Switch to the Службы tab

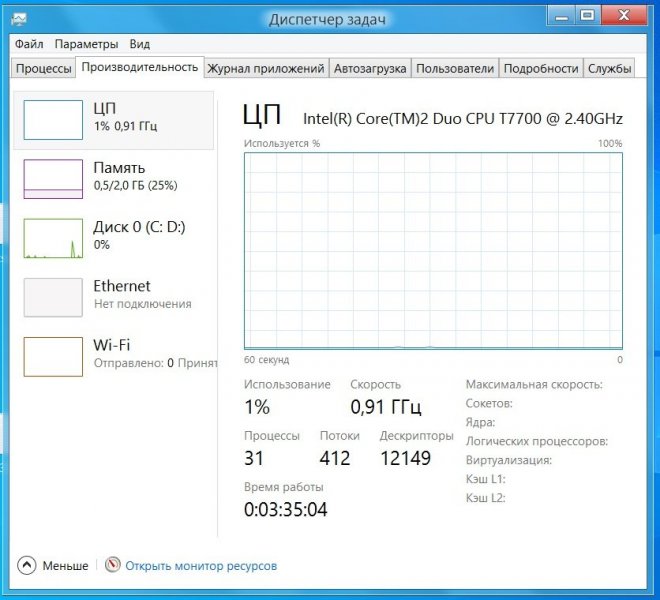coord(610,68)
